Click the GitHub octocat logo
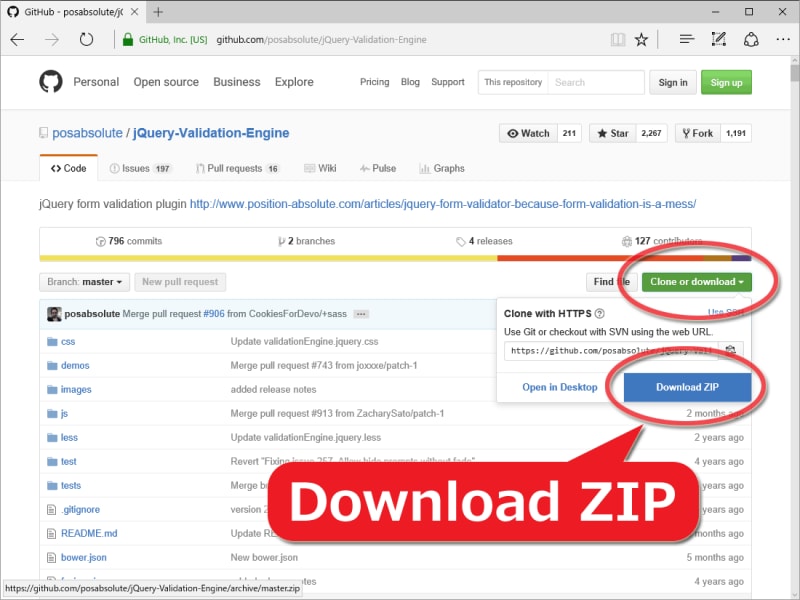This screenshot has height=600, width=800. 51,82
